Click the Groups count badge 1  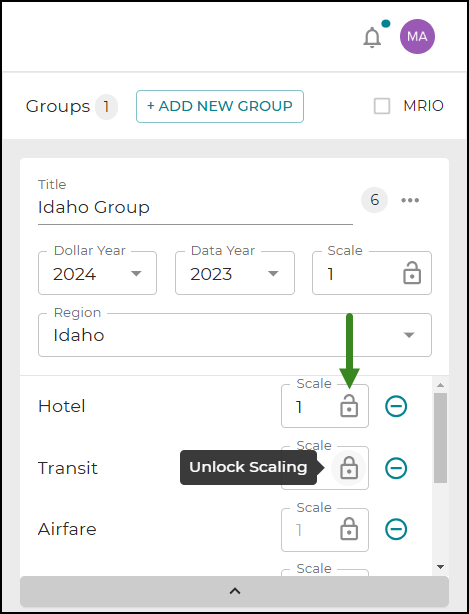coord(106,107)
